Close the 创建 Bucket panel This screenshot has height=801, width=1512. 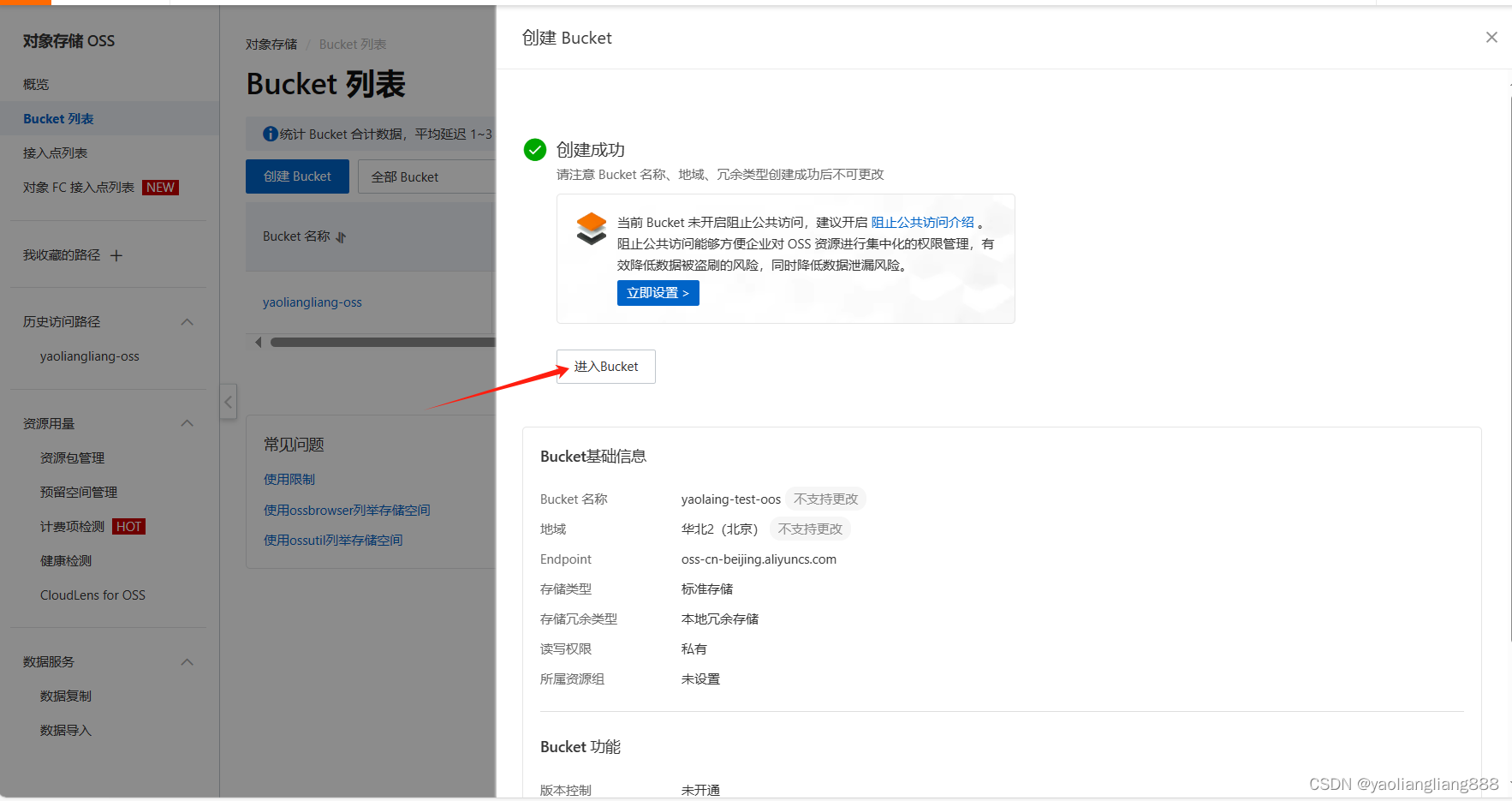pos(1491,38)
